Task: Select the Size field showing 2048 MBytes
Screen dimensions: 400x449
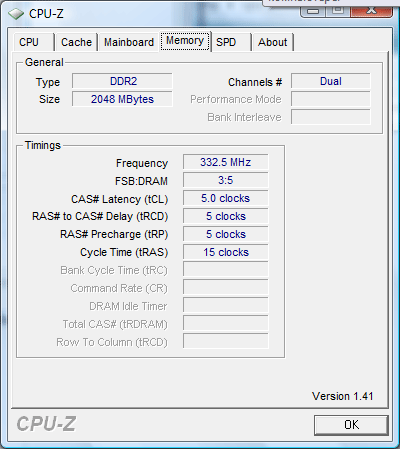Action: pyautogui.click(x=122, y=99)
